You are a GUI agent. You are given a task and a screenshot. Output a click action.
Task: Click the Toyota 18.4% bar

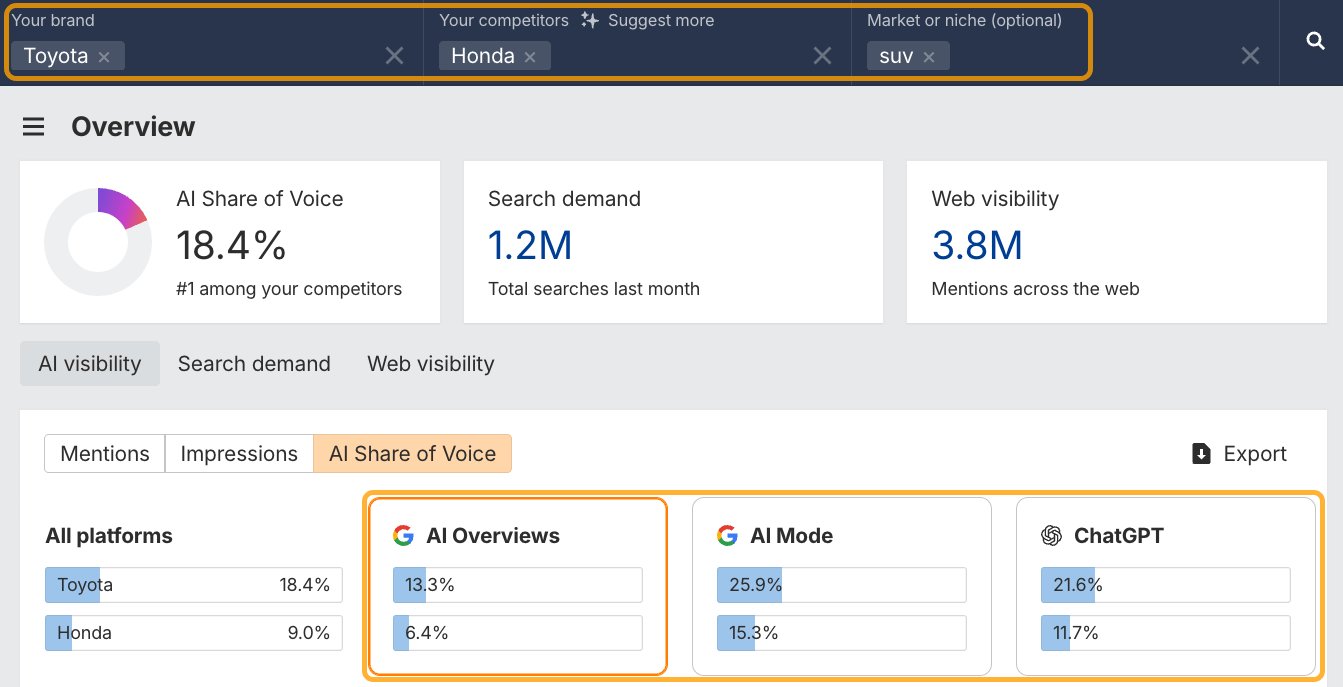point(193,585)
